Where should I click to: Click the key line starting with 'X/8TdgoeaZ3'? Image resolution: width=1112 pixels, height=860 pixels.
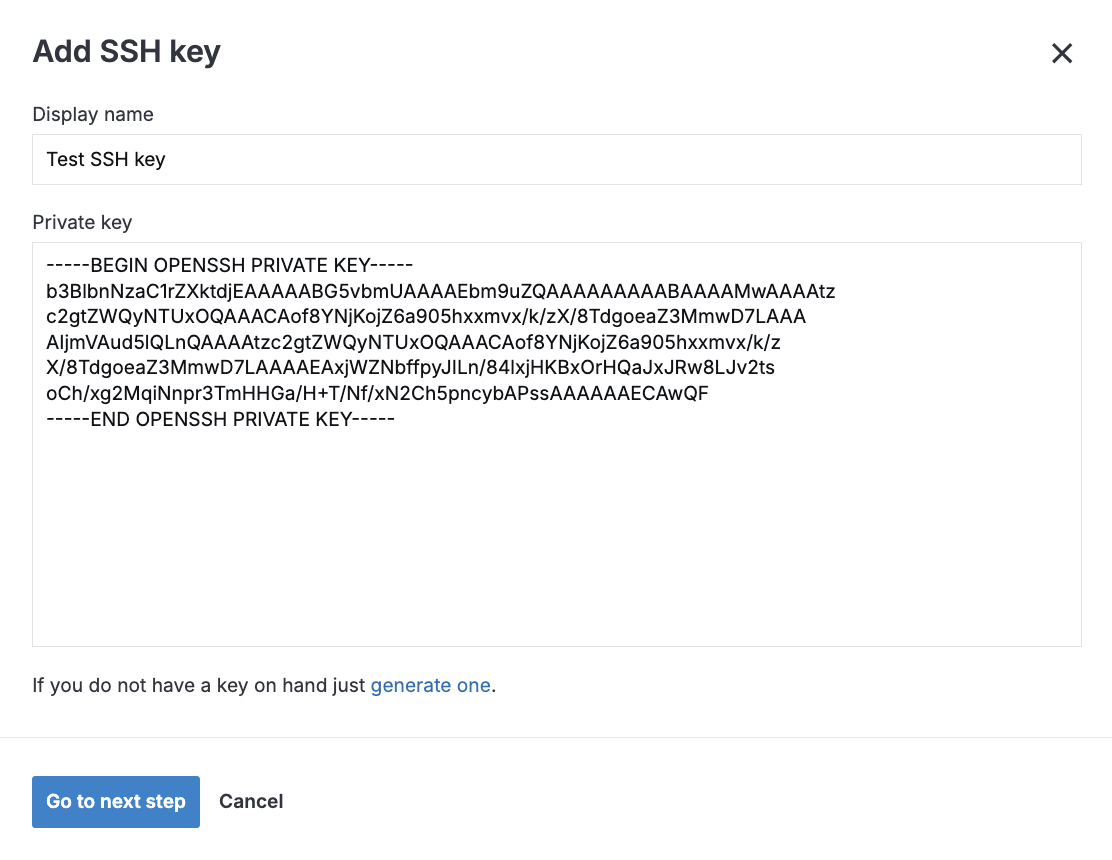pyautogui.click(x=410, y=368)
